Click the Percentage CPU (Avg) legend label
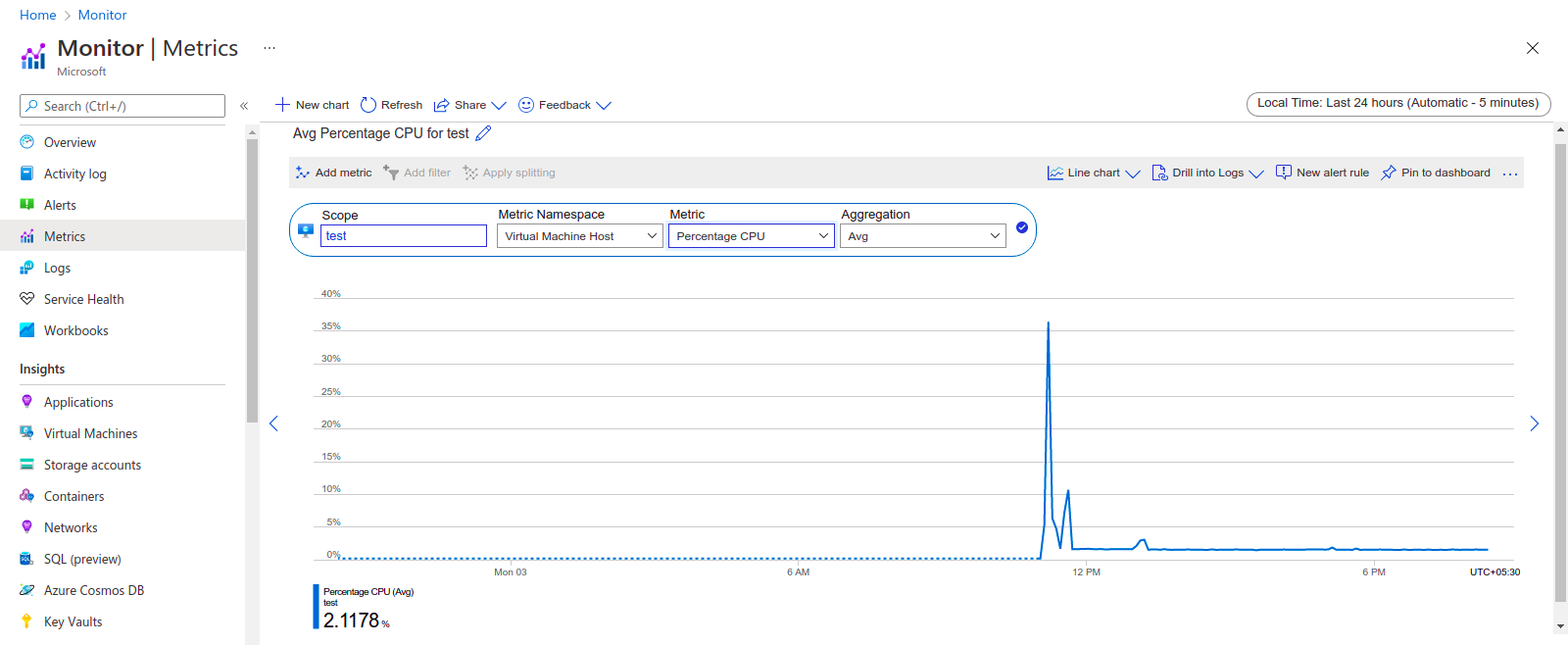The width and height of the screenshot is (1568, 645). (x=368, y=592)
